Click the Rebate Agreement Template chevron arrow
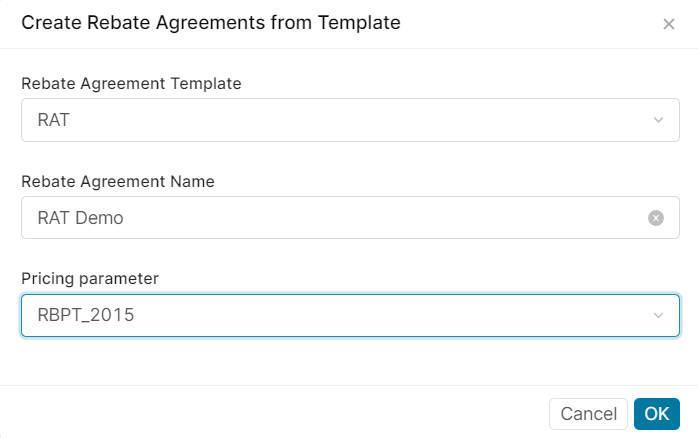The height and width of the screenshot is (438, 698). pyautogui.click(x=658, y=120)
